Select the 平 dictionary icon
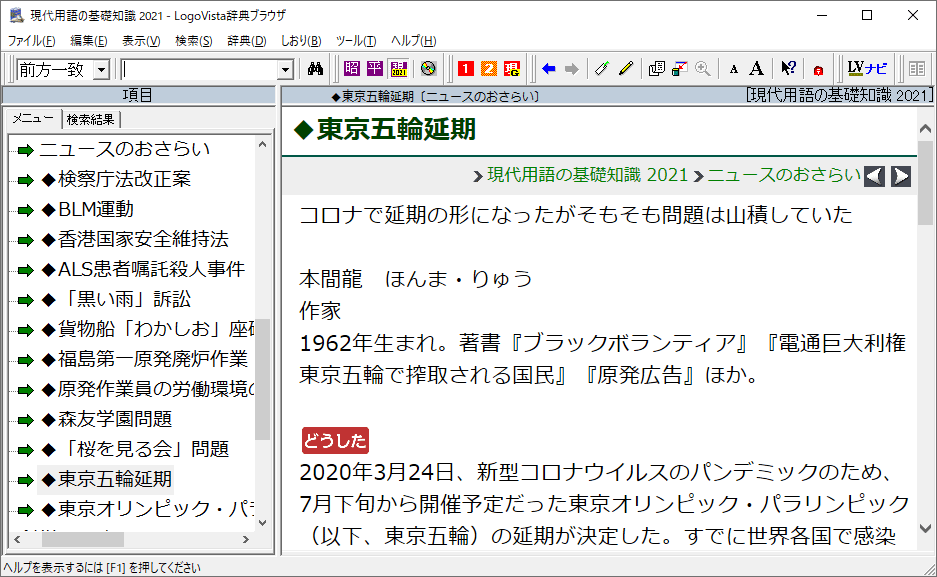Screen dimensions: 937x577 (375, 69)
